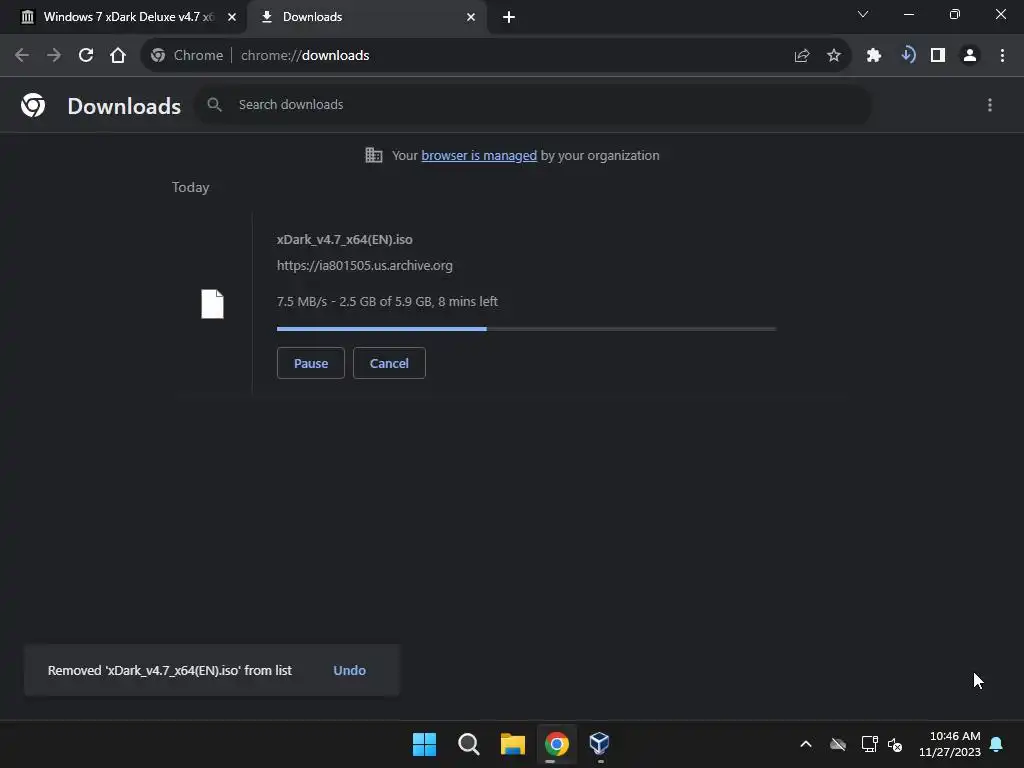The image size is (1024, 768).
Task: Open taskbar Search
Action: [469, 744]
